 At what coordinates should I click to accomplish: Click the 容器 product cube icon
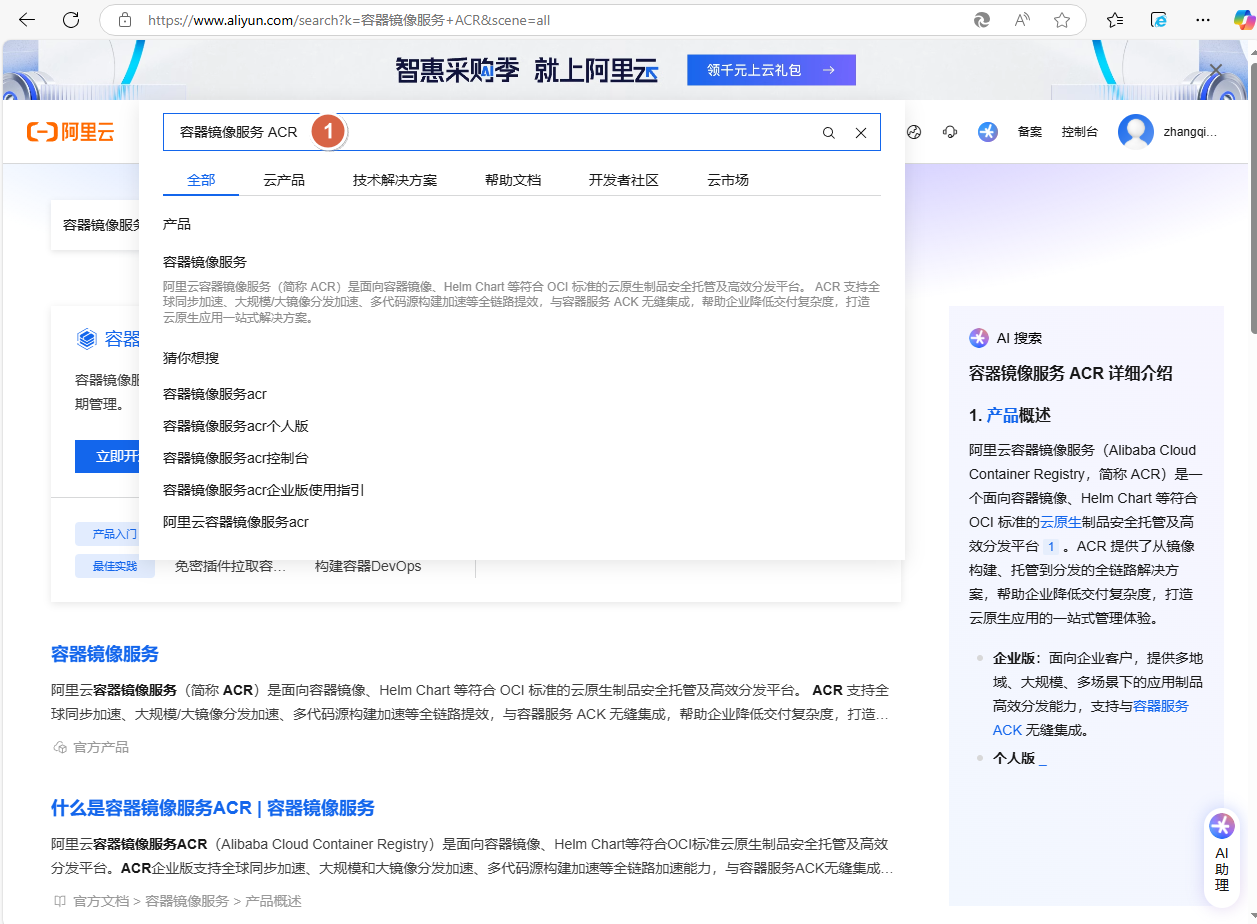click(x=87, y=339)
